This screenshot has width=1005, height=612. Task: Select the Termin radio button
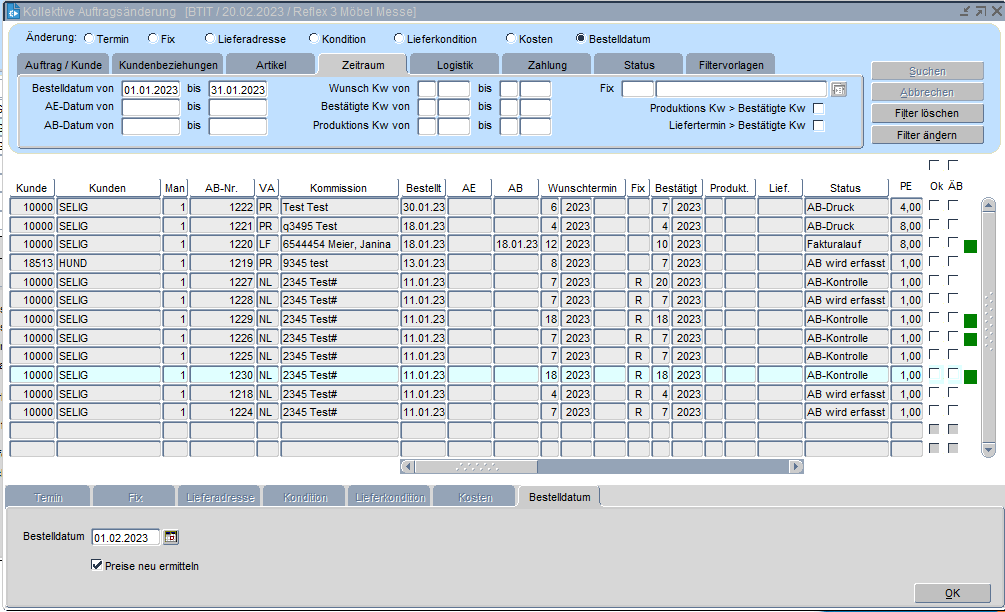pos(89,39)
